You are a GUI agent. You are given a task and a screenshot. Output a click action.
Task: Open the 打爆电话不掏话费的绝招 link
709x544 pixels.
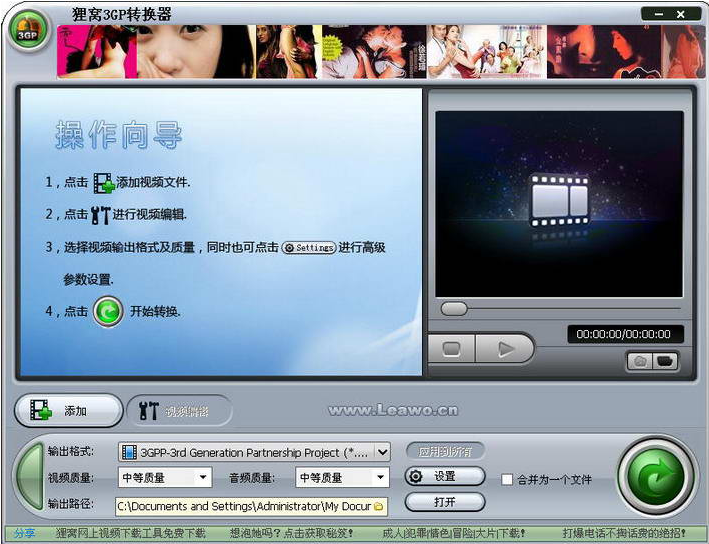coord(624,534)
